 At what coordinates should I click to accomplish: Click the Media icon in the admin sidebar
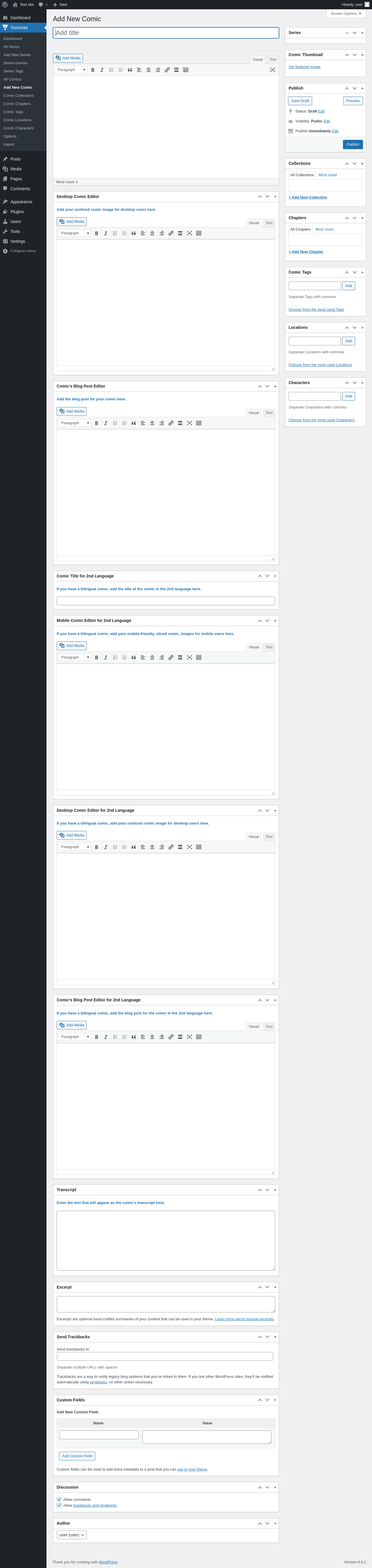tap(5, 169)
